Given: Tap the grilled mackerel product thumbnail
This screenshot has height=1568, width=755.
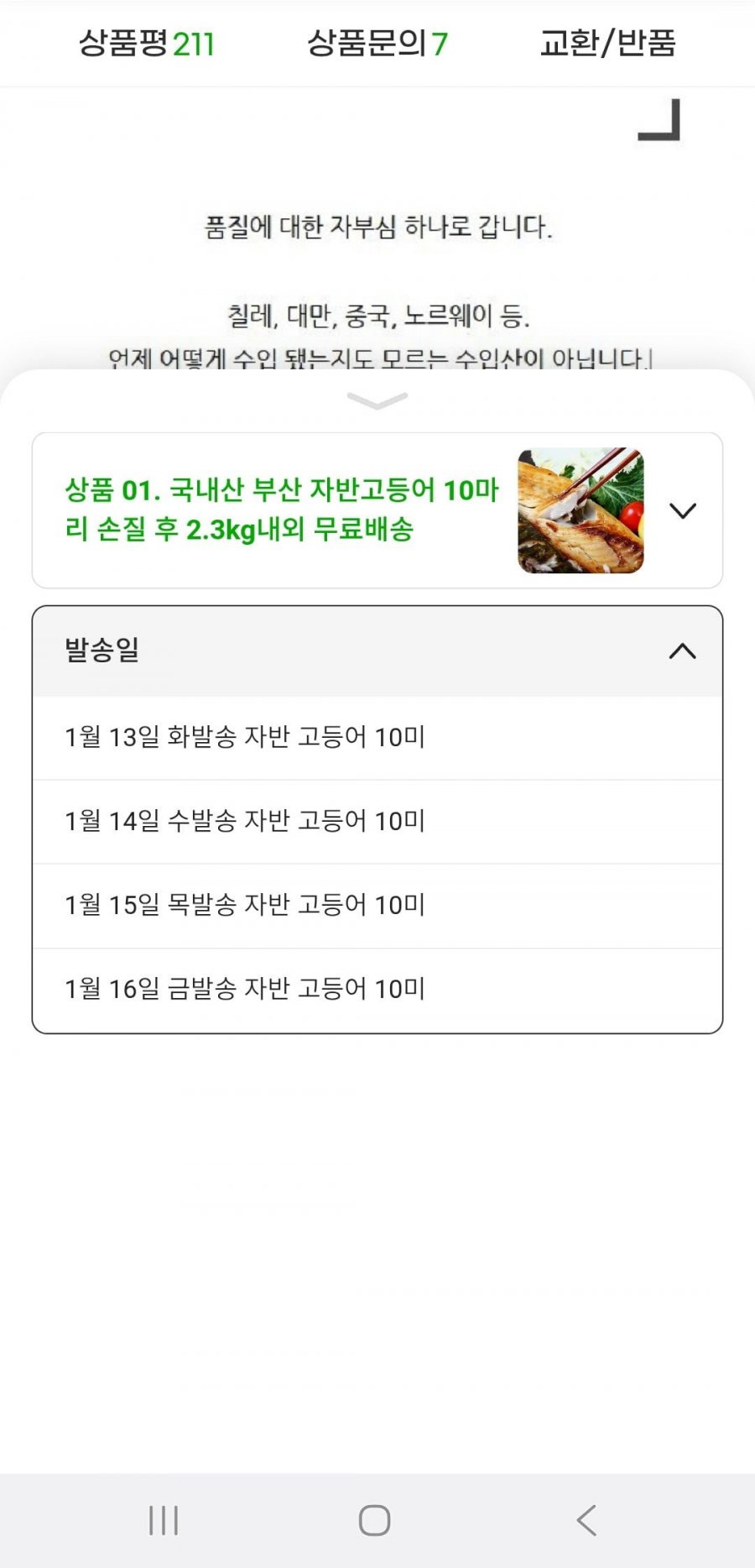Looking at the screenshot, I should click(581, 510).
